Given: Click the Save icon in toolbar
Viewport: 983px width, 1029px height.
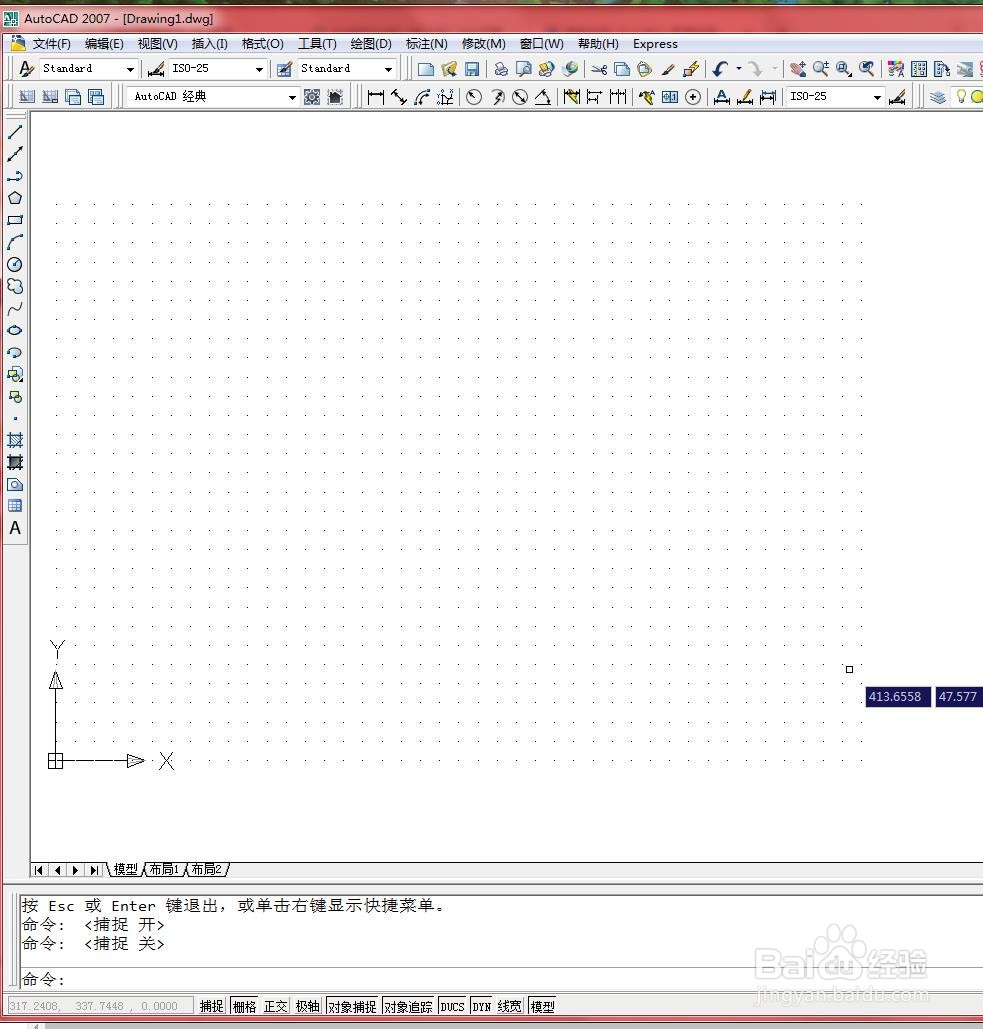Looking at the screenshot, I should pyautogui.click(x=472, y=69).
